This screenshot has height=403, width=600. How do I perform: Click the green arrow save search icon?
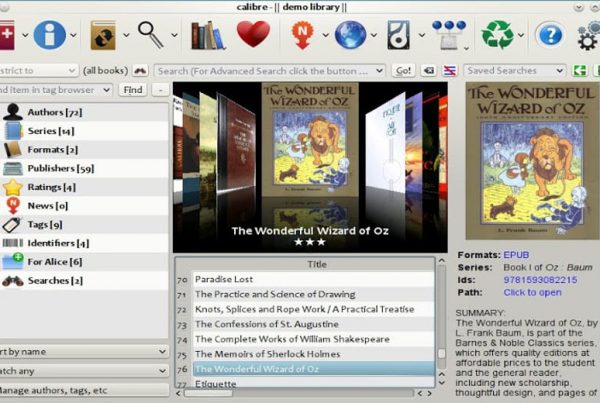tap(580, 70)
